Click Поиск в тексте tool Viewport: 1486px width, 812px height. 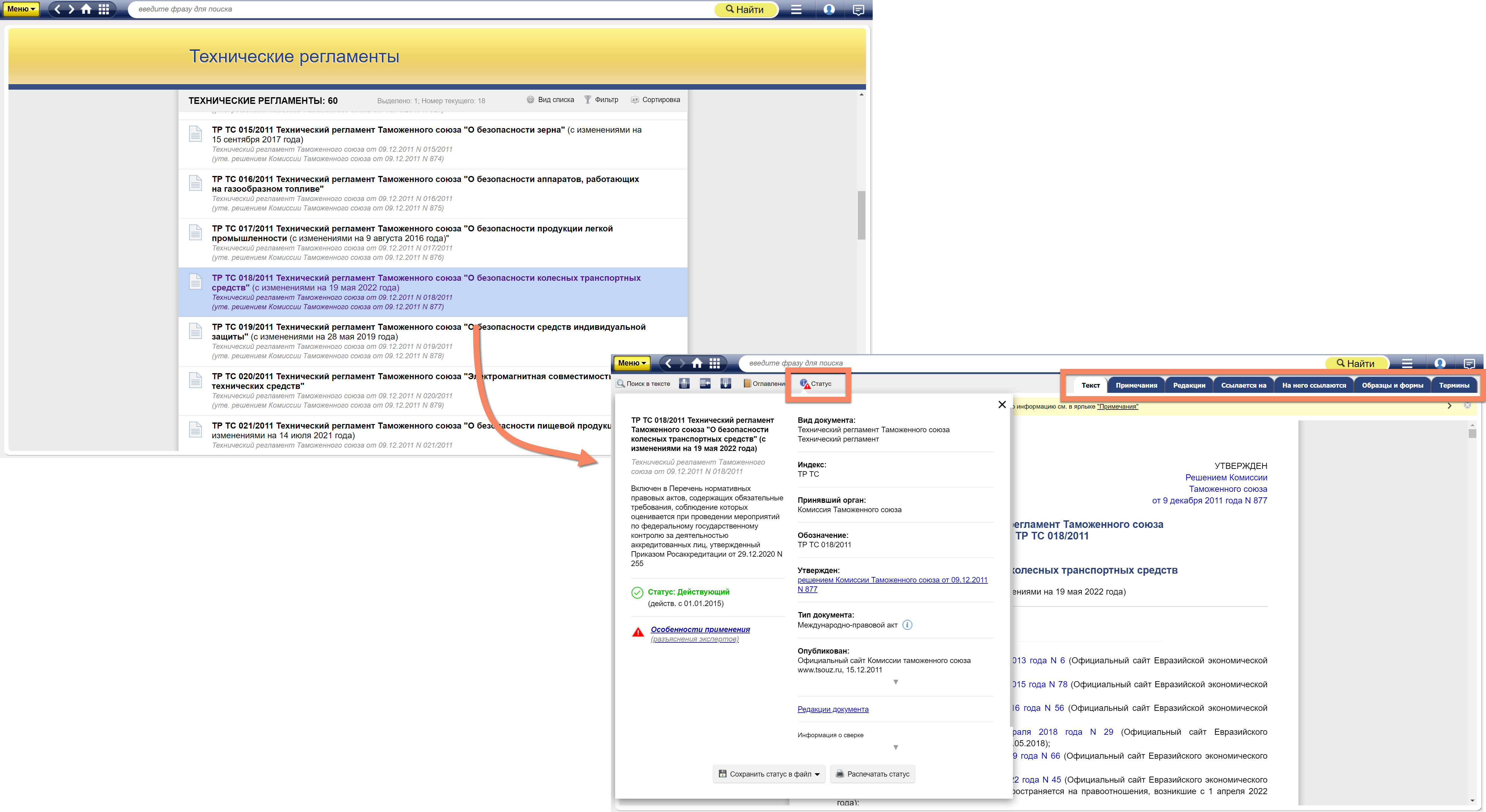click(643, 383)
